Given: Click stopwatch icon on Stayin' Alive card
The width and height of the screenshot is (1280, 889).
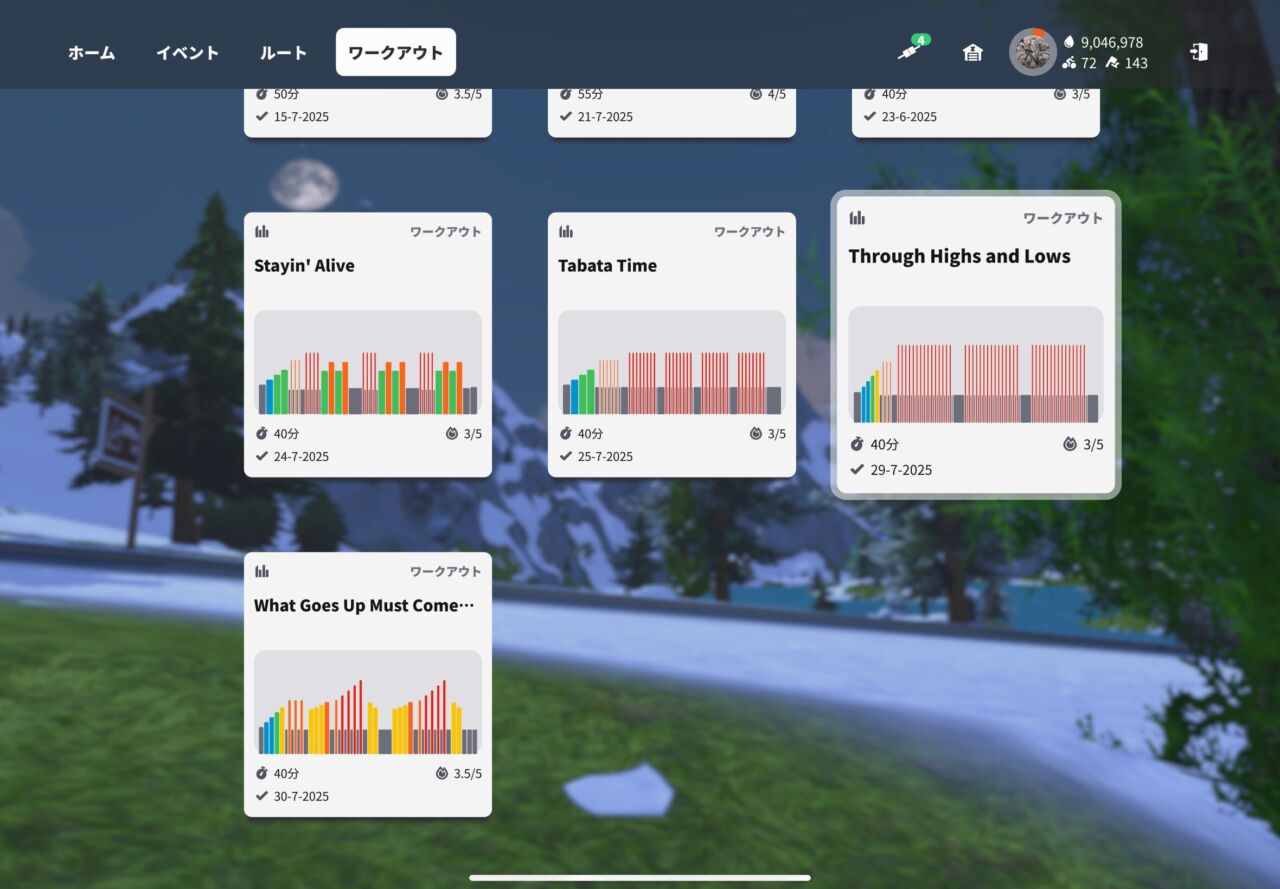Looking at the screenshot, I should point(262,434).
